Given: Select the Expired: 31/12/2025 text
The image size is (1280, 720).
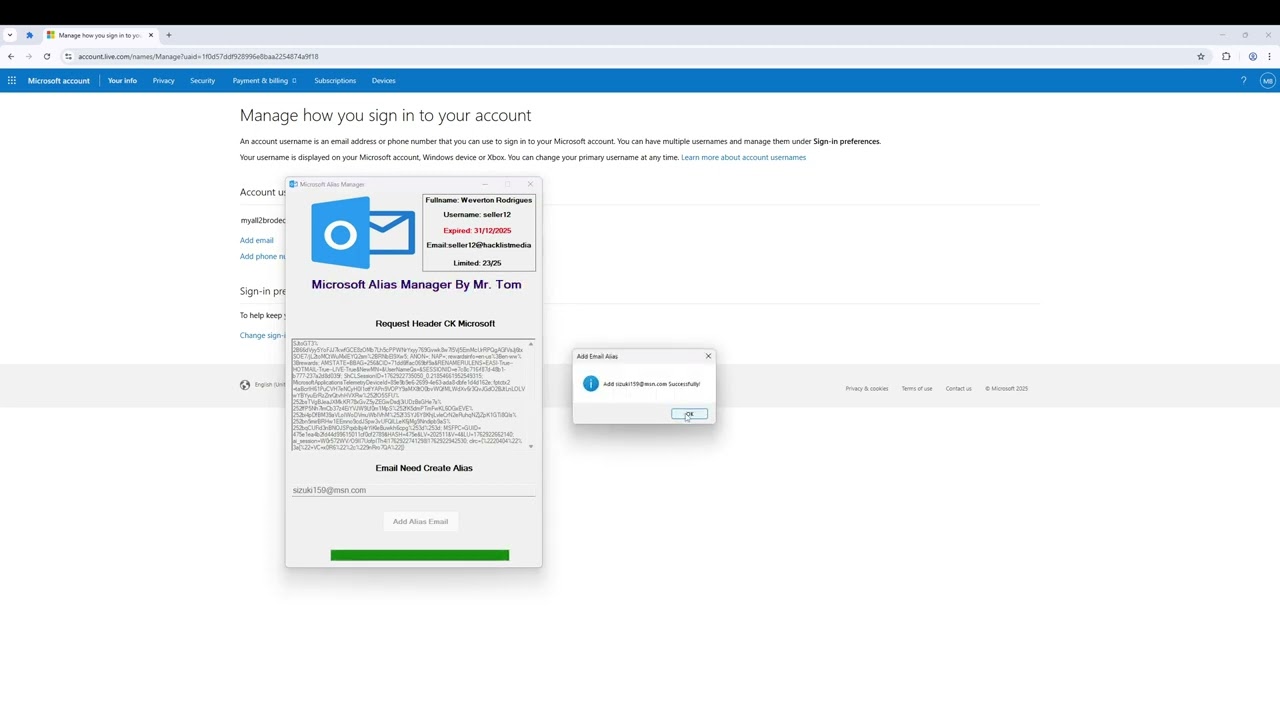Looking at the screenshot, I should coord(477,230).
